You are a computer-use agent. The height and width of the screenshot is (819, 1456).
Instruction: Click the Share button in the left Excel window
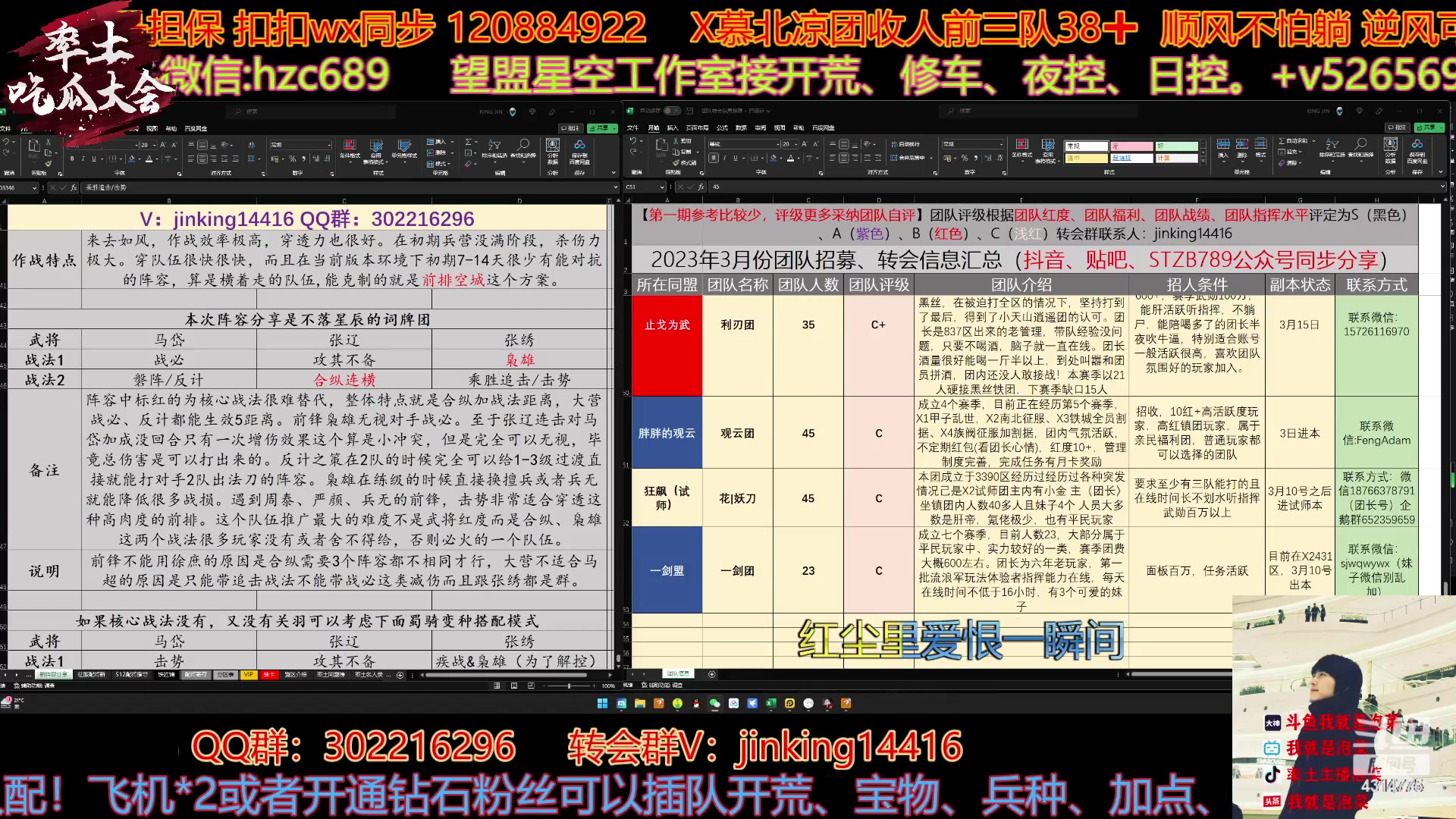(x=603, y=128)
